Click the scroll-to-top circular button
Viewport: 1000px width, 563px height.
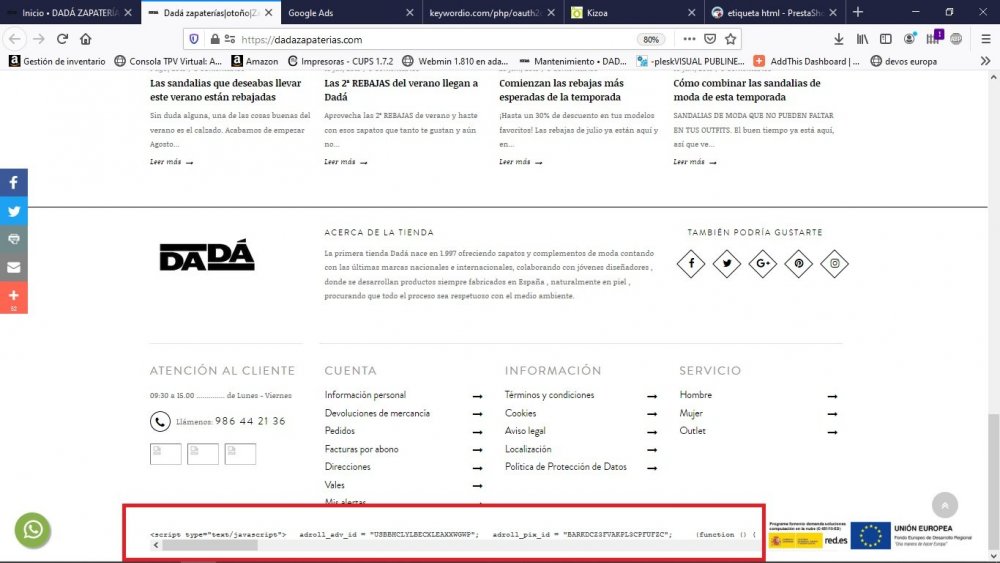[x=945, y=505]
